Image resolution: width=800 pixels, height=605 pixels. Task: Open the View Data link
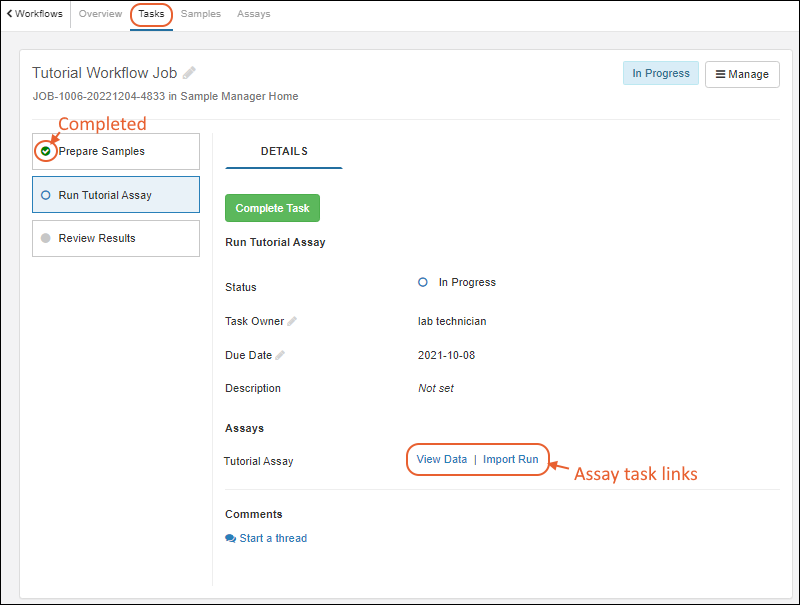441,459
